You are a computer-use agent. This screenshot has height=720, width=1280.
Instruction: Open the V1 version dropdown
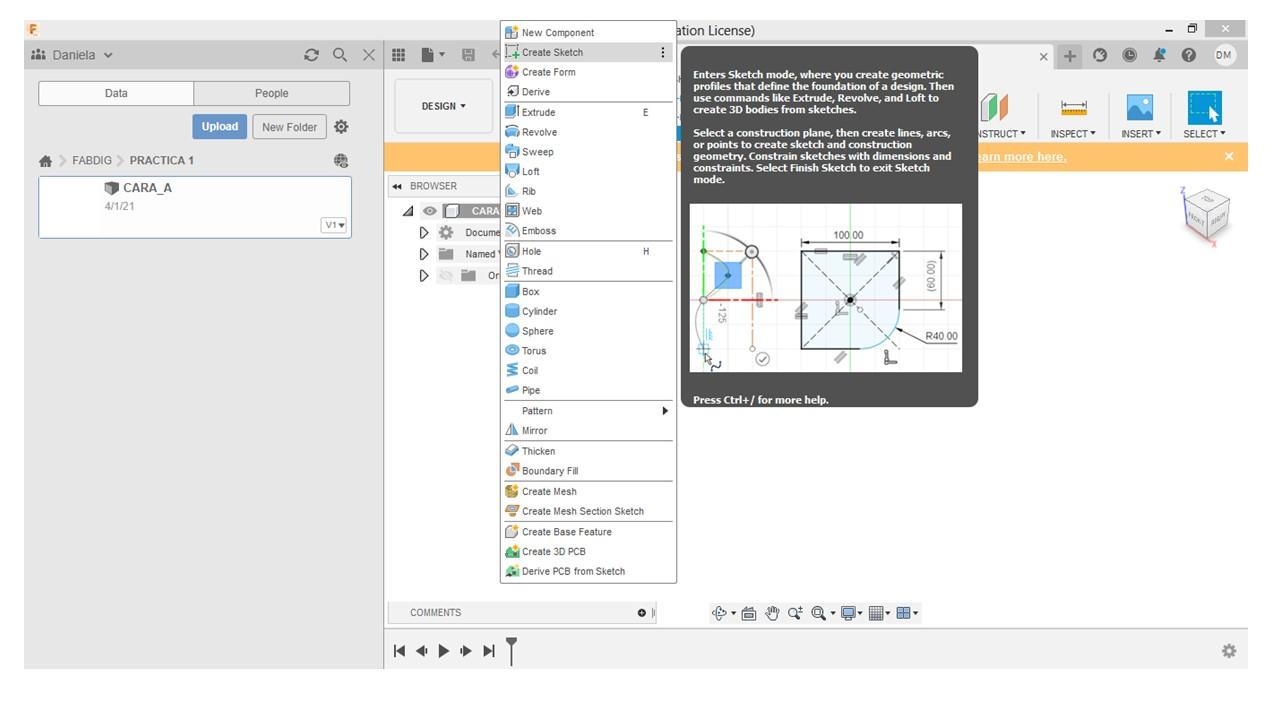coord(334,225)
